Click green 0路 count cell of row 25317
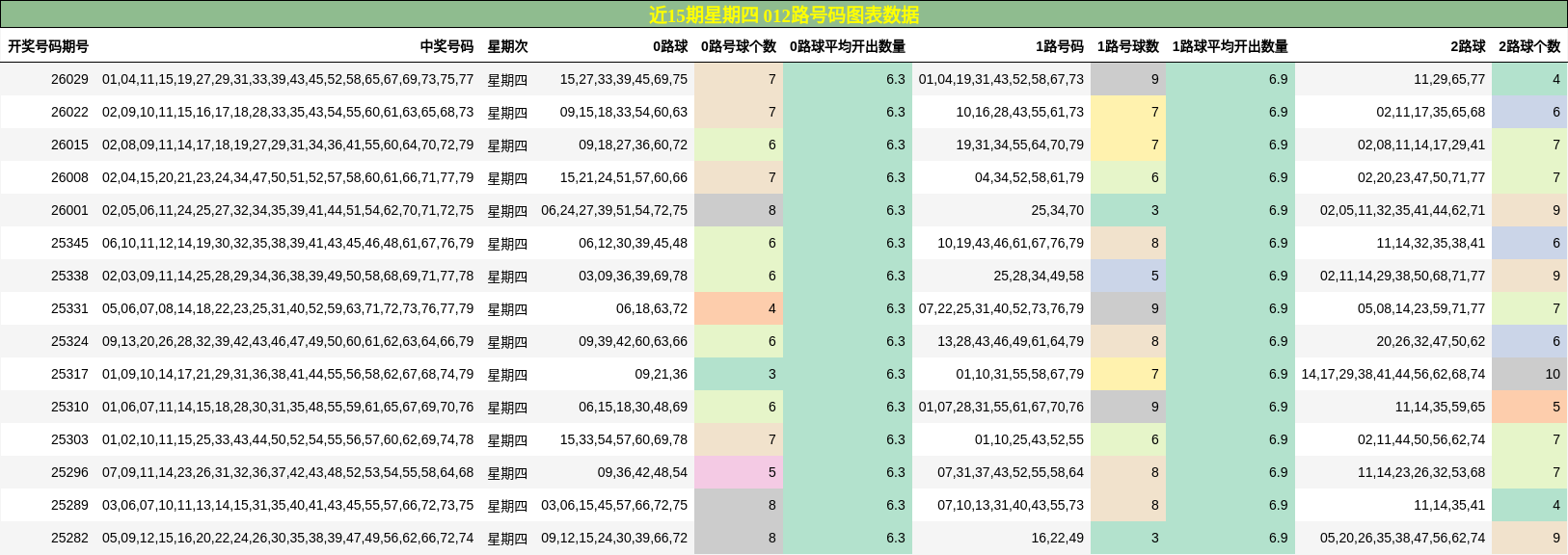The width and height of the screenshot is (1568, 555). 739,374
